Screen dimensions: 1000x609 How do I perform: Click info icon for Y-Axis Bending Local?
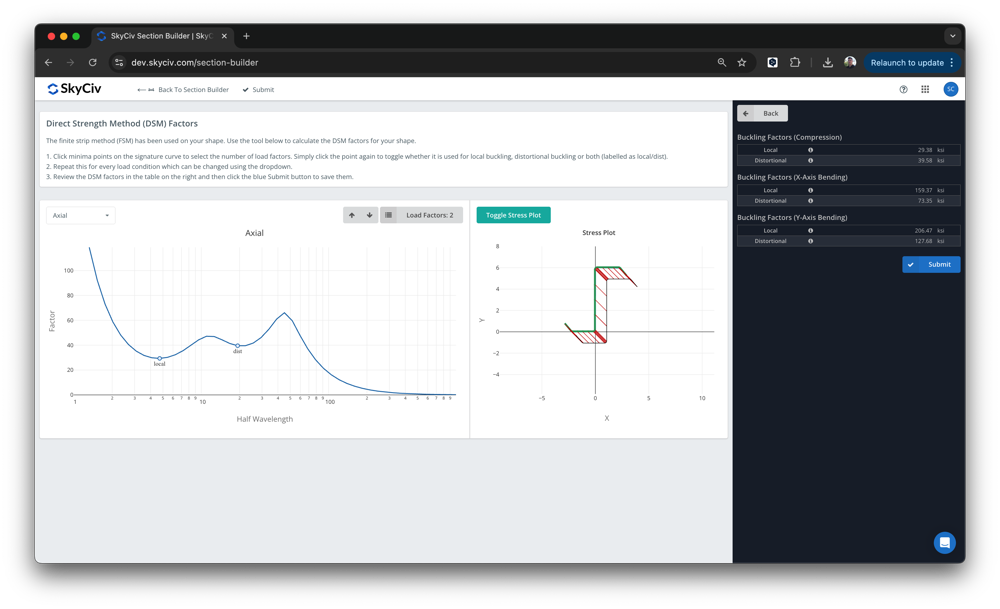810,231
